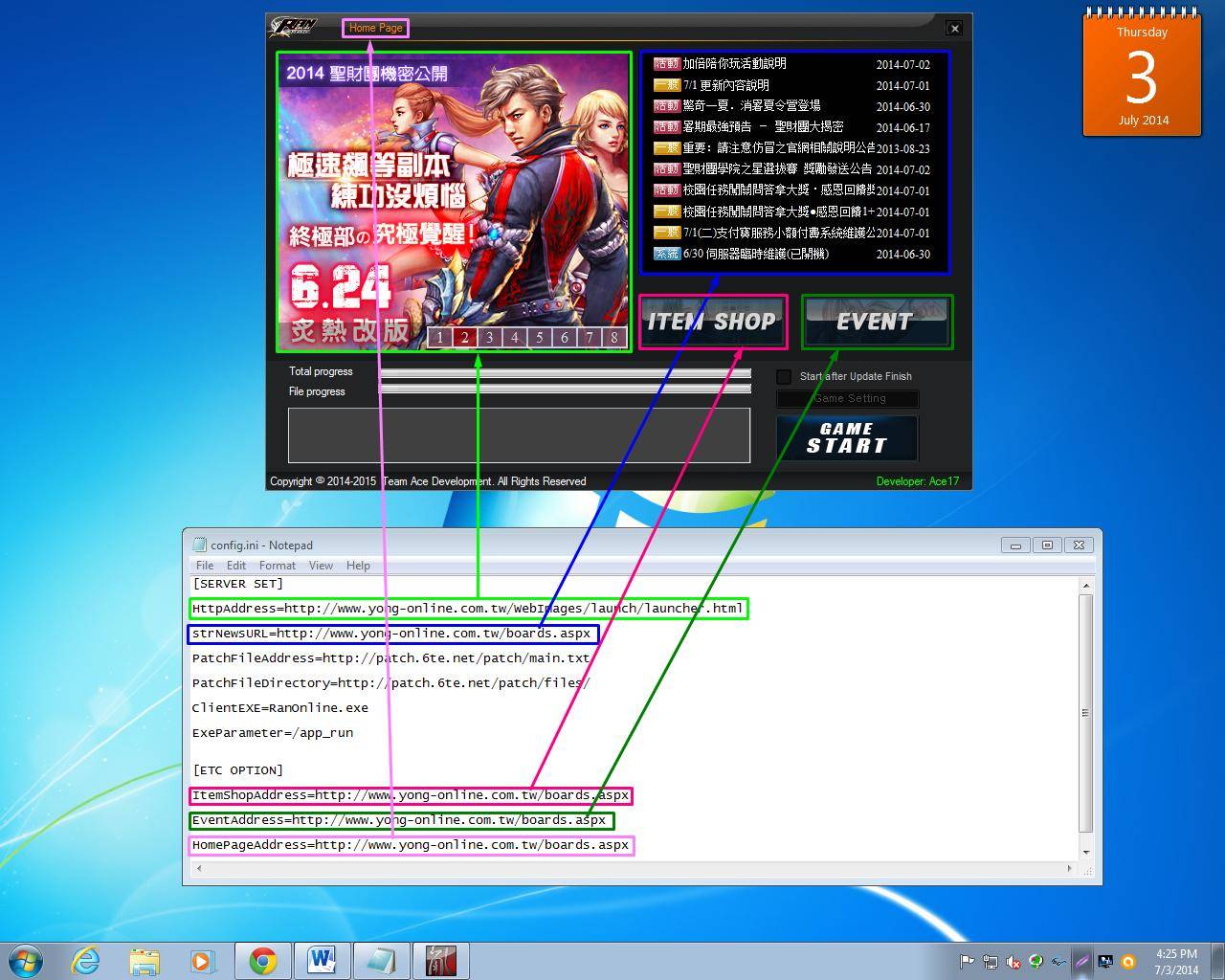Click the launcher update log text box
The height and width of the screenshot is (980, 1225).
pos(519,435)
